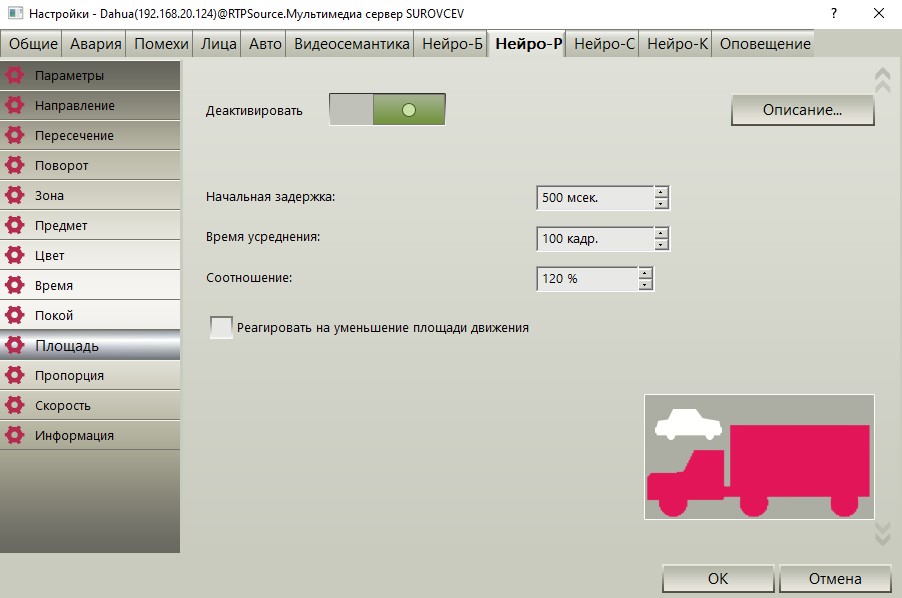Click the help question mark button
The height and width of the screenshot is (598, 902).
pyautogui.click(x=834, y=13)
